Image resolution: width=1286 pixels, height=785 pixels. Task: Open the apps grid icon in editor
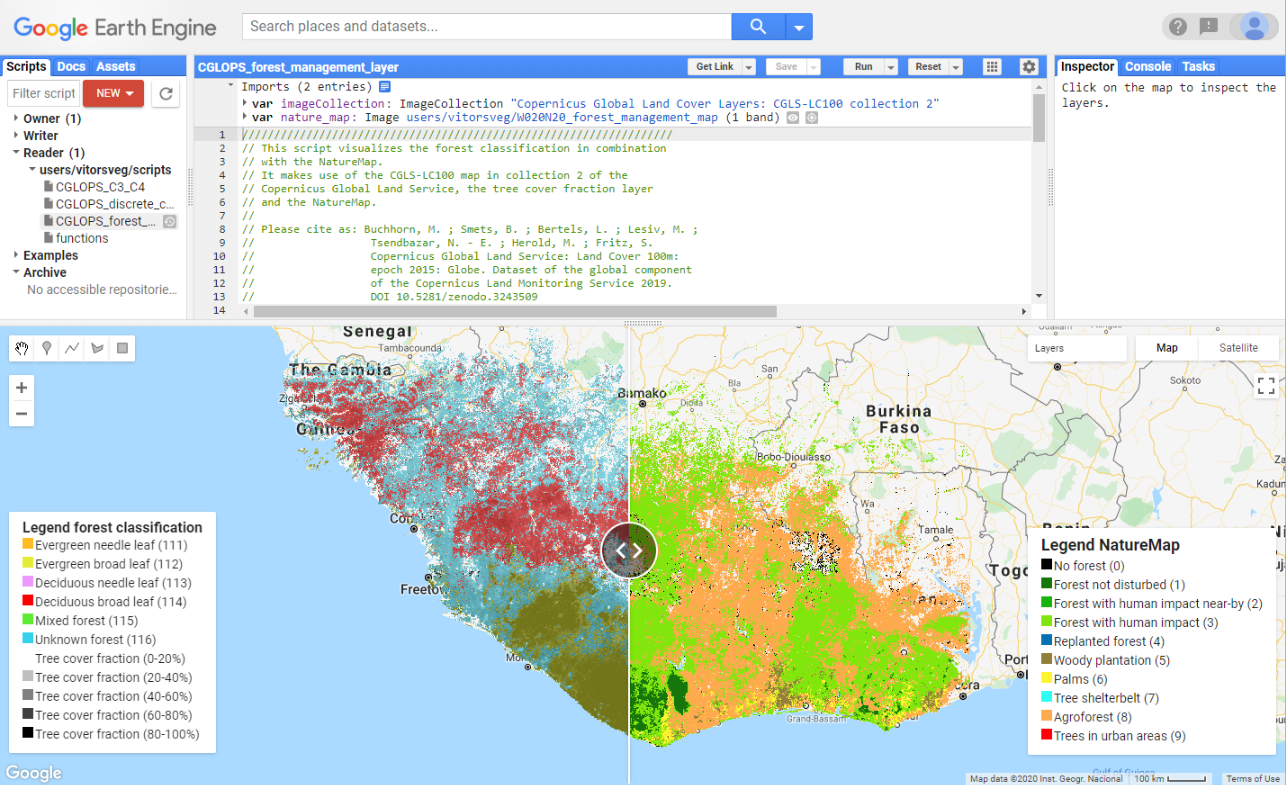(x=992, y=67)
